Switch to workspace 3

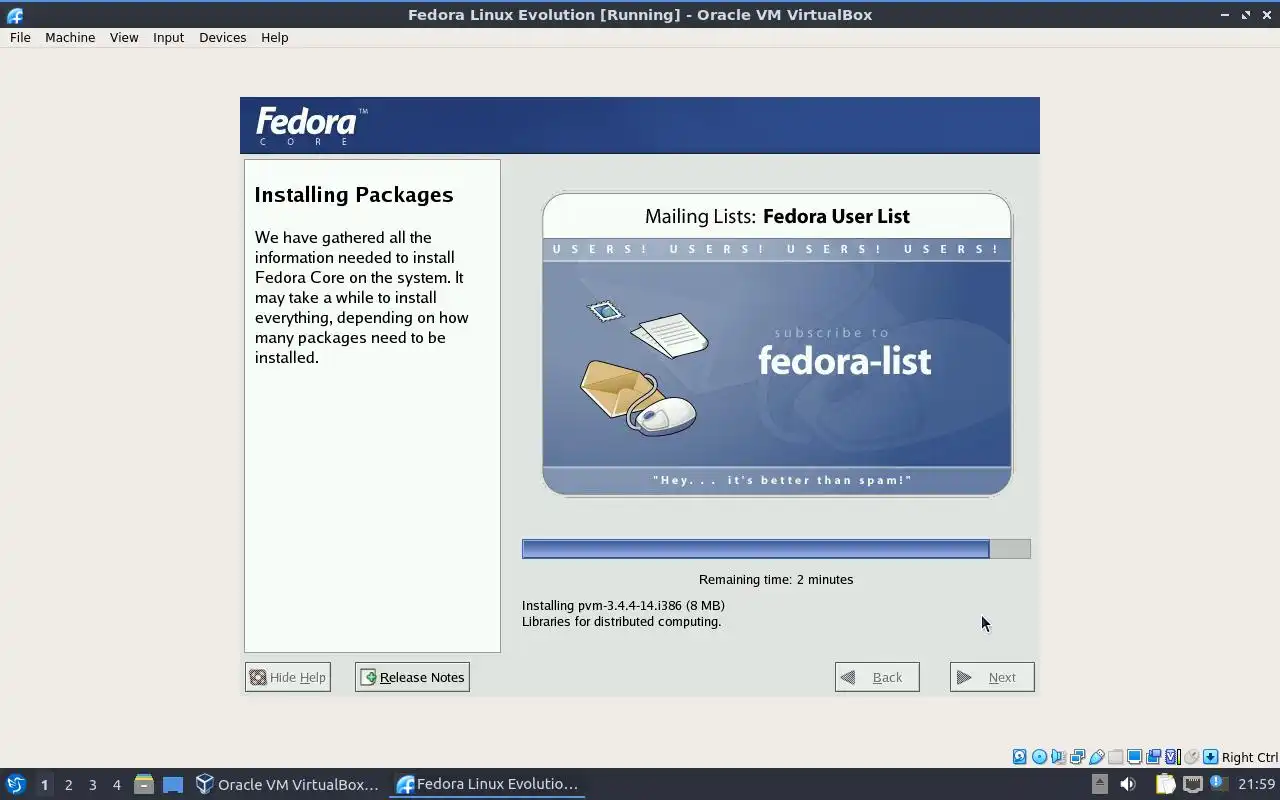pos(92,785)
